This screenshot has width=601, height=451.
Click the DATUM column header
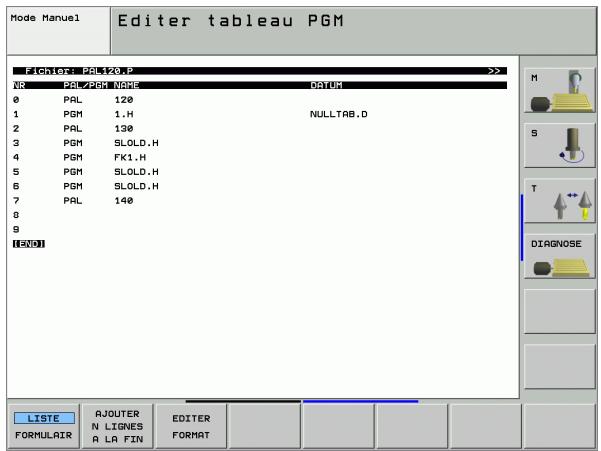click(326, 85)
